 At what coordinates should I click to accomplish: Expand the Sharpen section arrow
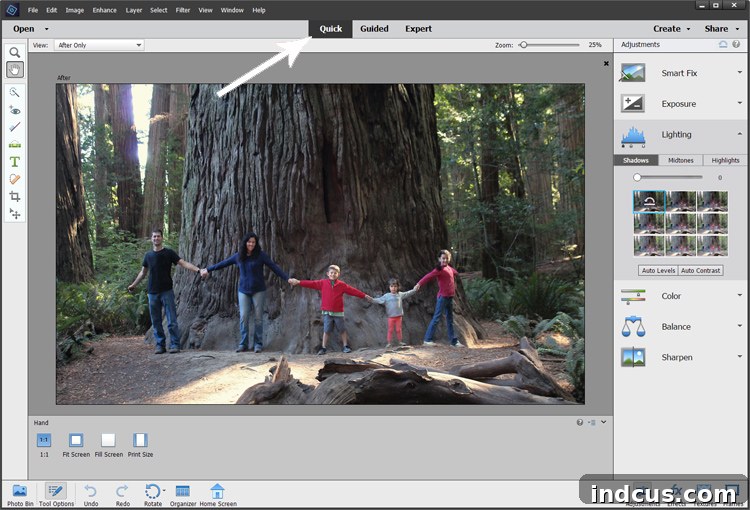pyautogui.click(x=739, y=356)
